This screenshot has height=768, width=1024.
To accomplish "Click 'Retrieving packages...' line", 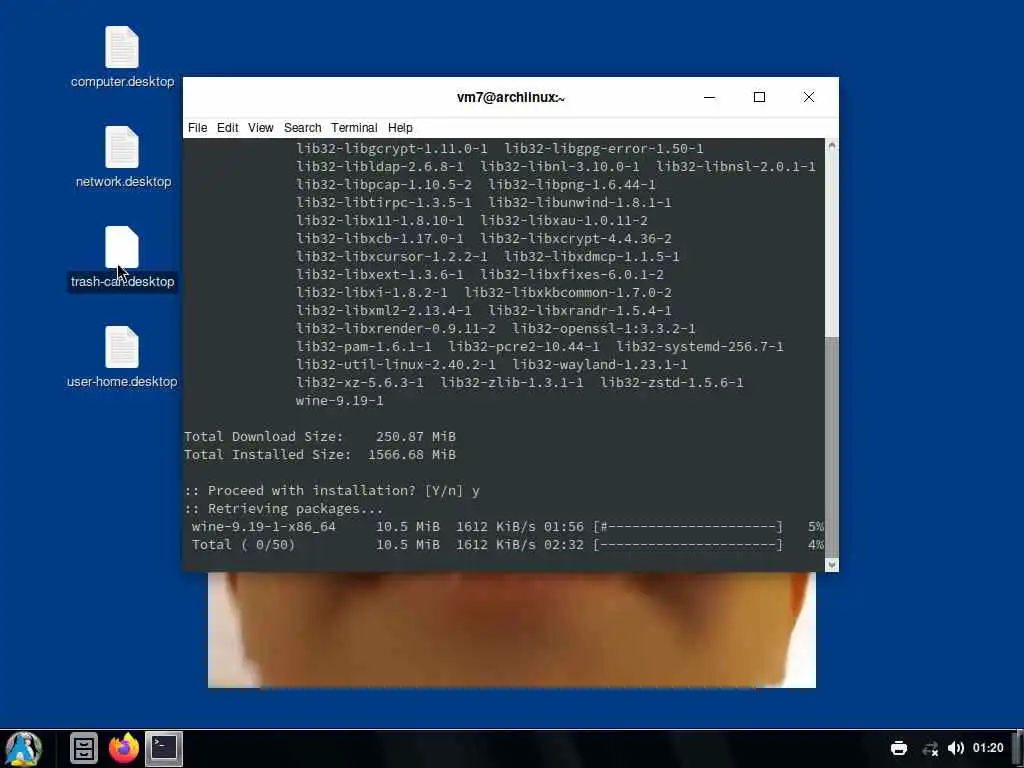I will (283, 509).
